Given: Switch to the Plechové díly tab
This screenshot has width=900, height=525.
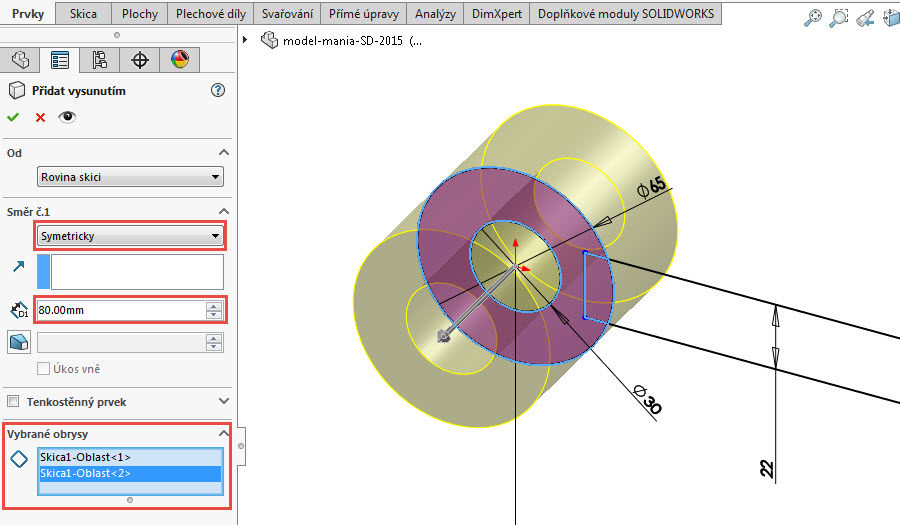Looking at the screenshot, I should pos(208,14).
